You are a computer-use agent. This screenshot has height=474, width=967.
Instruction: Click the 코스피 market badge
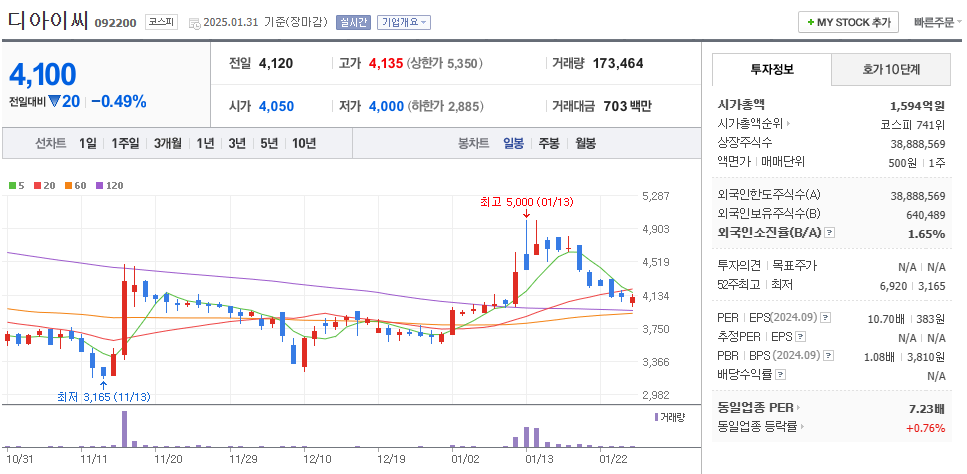click(x=162, y=22)
